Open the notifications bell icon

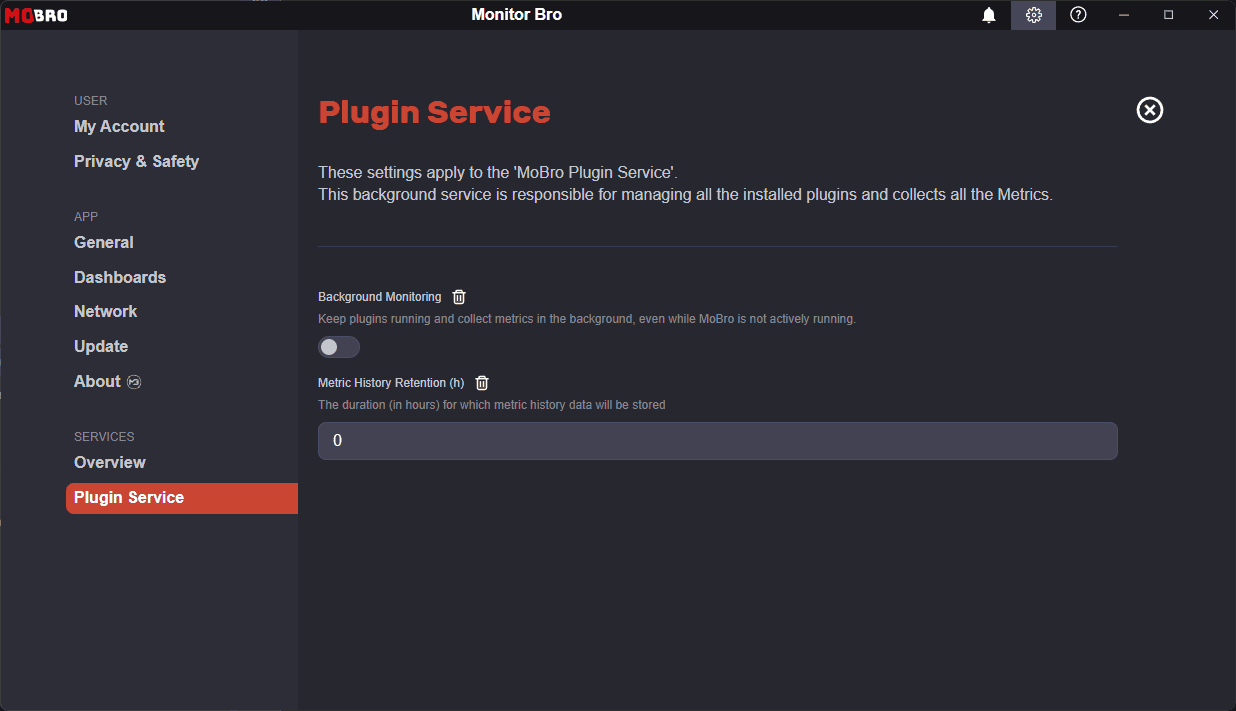pyautogui.click(x=989, y=15)
